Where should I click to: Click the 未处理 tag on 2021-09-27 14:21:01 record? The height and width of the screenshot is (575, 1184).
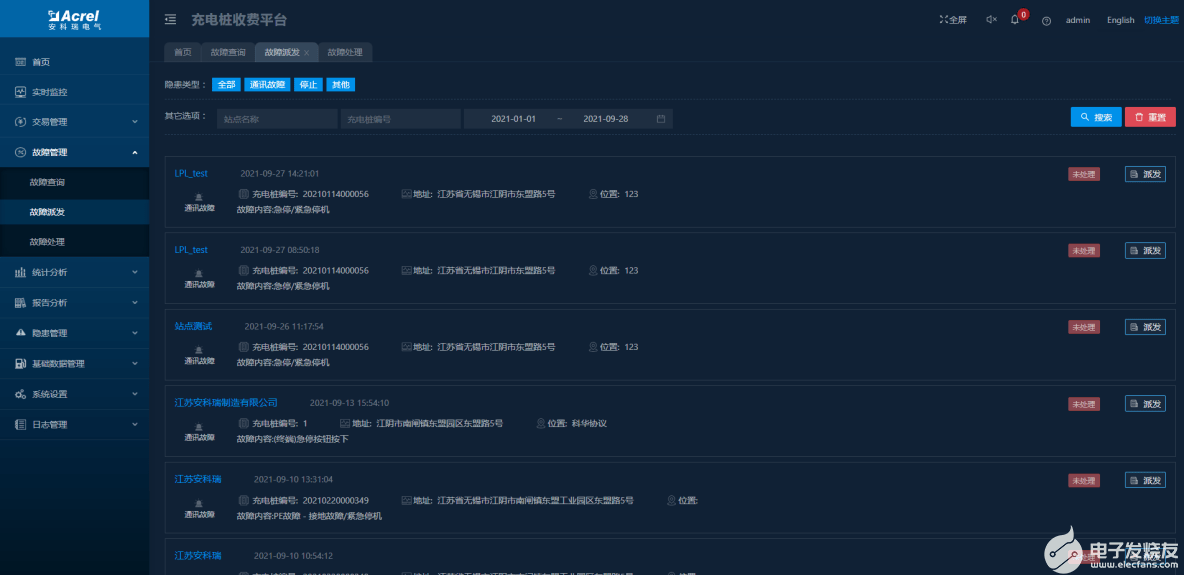click(x=1084, y=175)
